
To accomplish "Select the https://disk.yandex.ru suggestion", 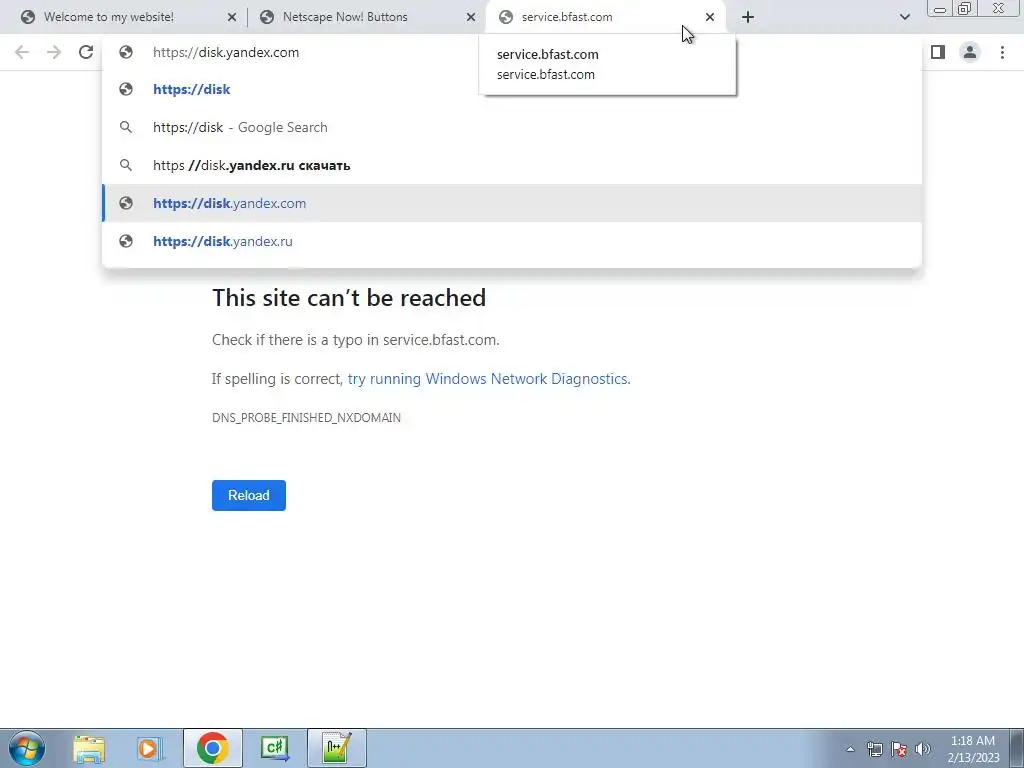I will (512, 241).
